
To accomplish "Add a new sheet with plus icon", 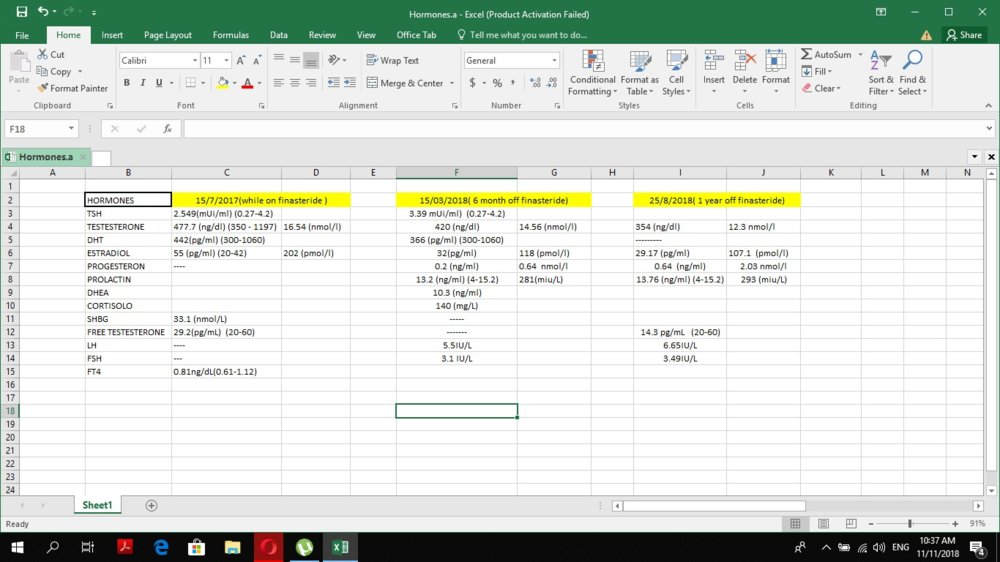I will click(152, 506).
